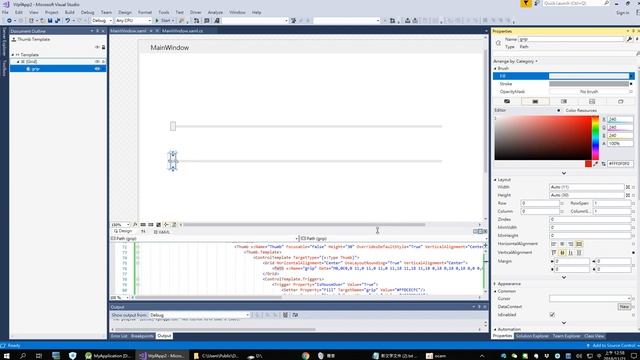Set VerticalAlignment to Bottom
The width and height of the screenshot is (640, 360).
pos(571,253)
